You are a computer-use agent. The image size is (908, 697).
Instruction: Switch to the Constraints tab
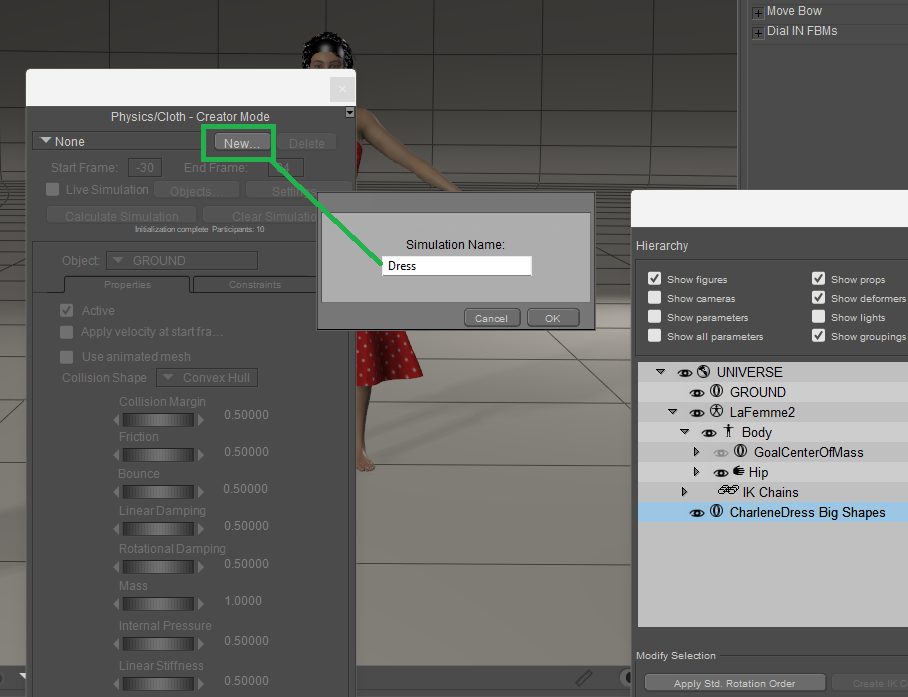click(255, 285)
